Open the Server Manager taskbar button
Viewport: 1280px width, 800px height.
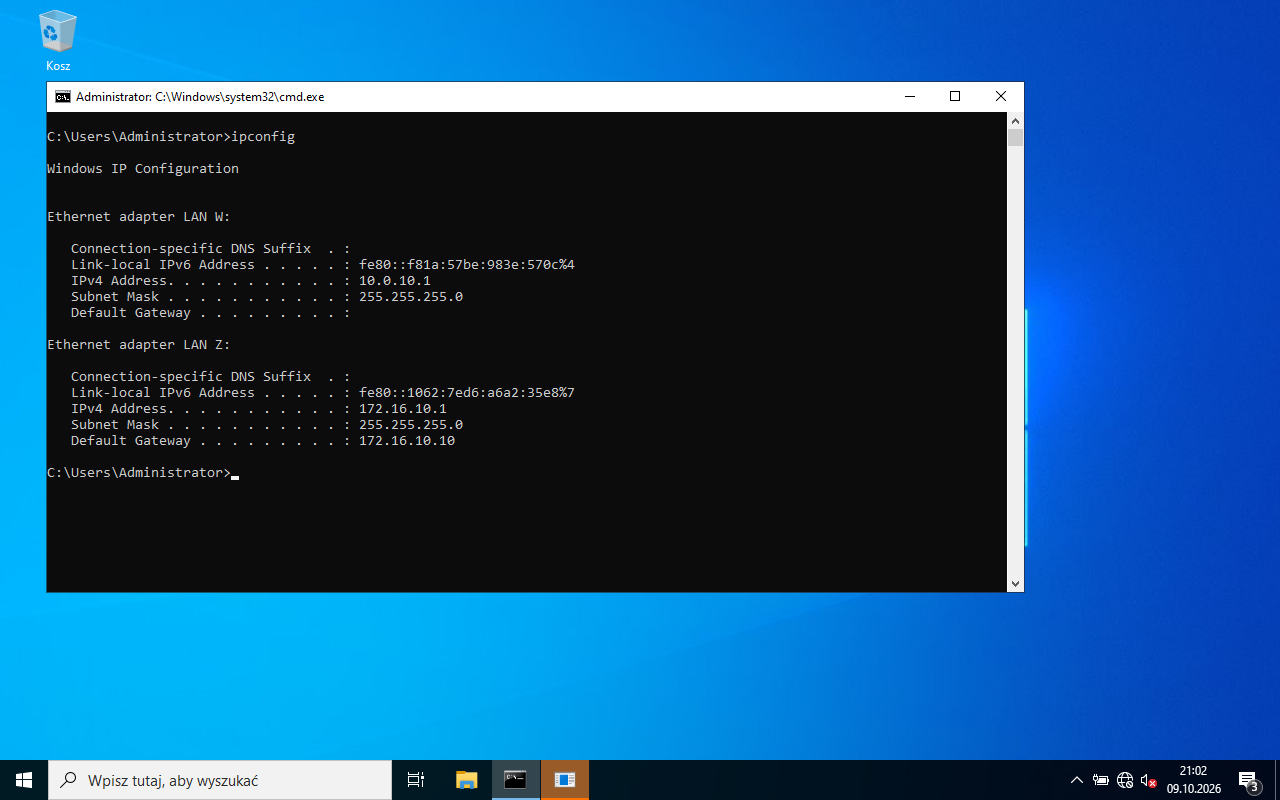[x=565, y=780]
